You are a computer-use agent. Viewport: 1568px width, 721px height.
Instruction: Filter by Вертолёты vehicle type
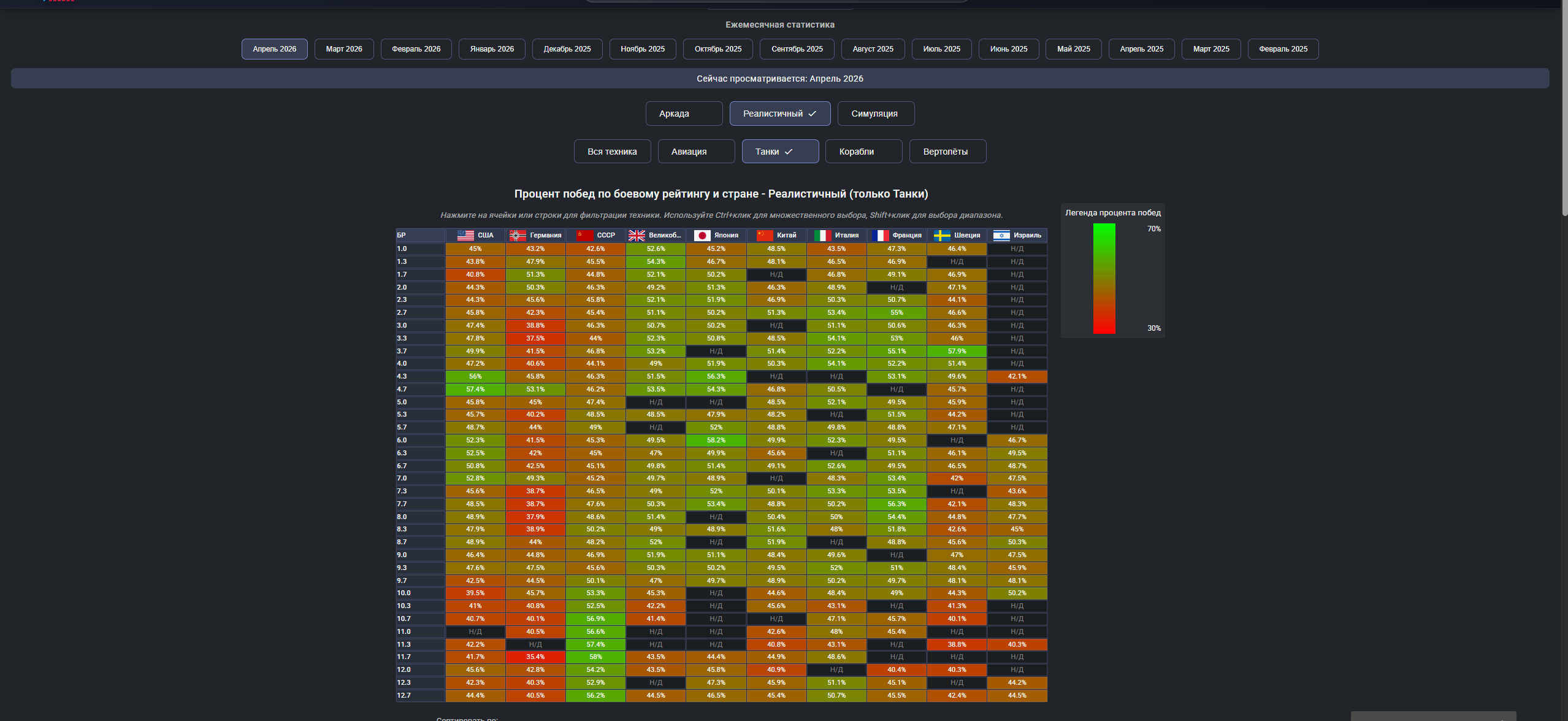point(947,152)
